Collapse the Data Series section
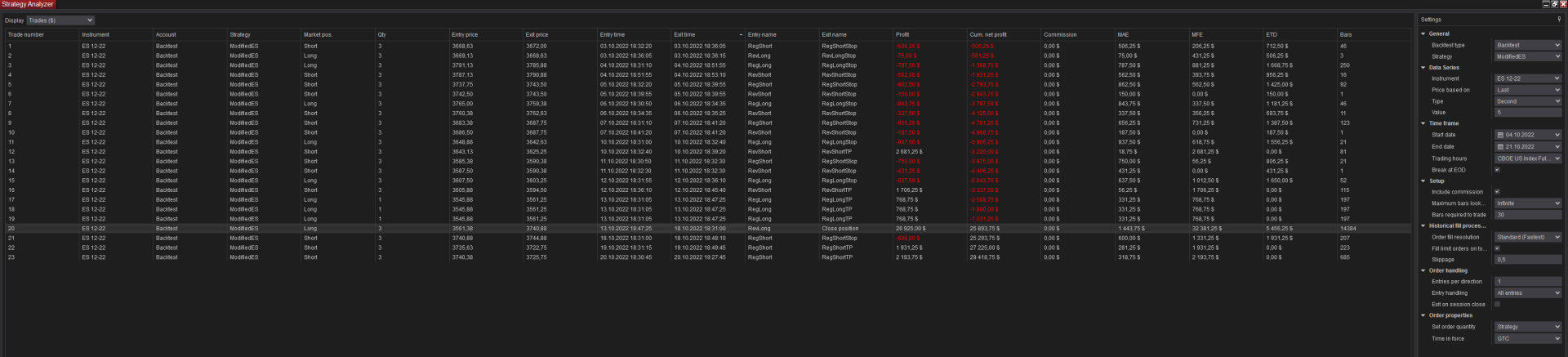This screenshot has width=1568, height=357. coord(1423,68)
